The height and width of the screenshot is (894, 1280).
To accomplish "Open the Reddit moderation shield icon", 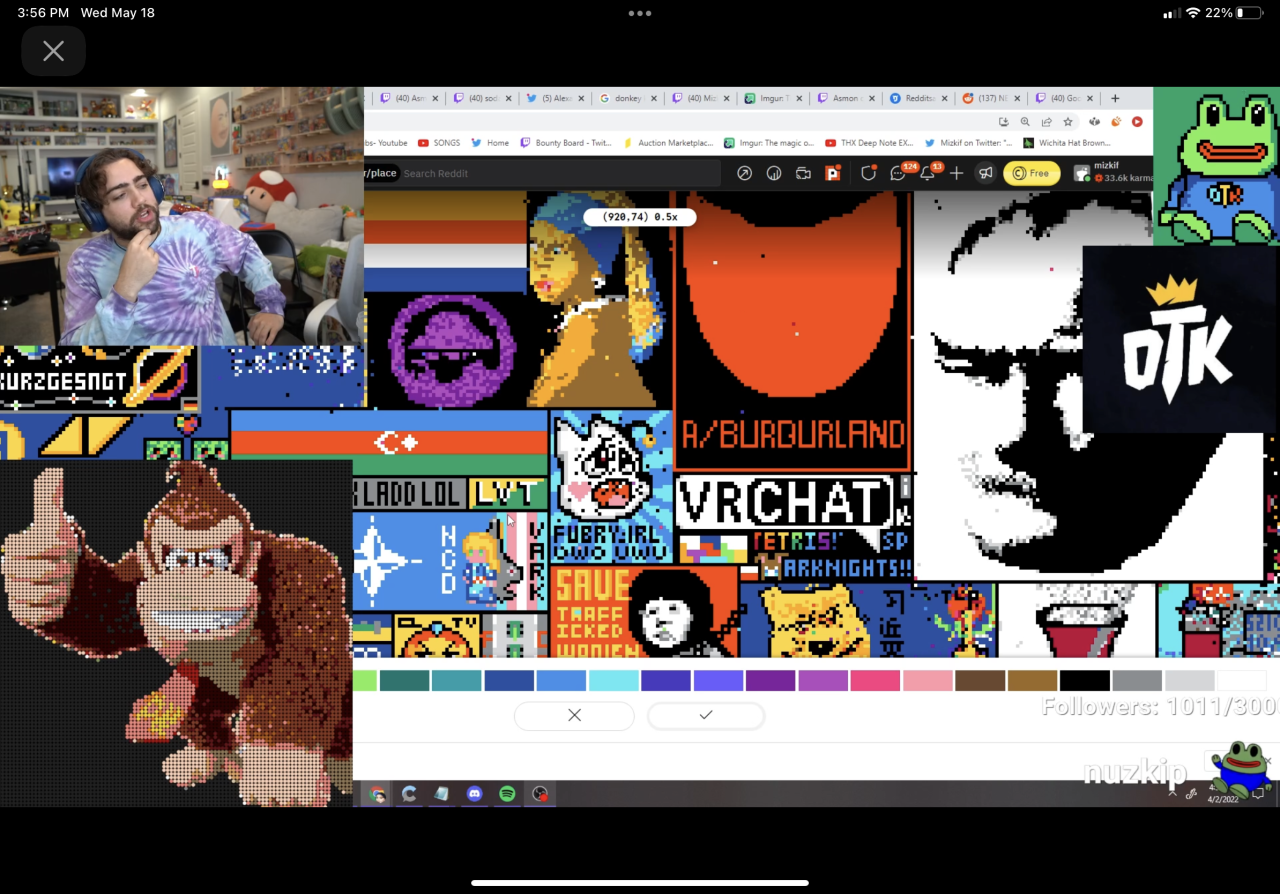I will pos(868,173).
